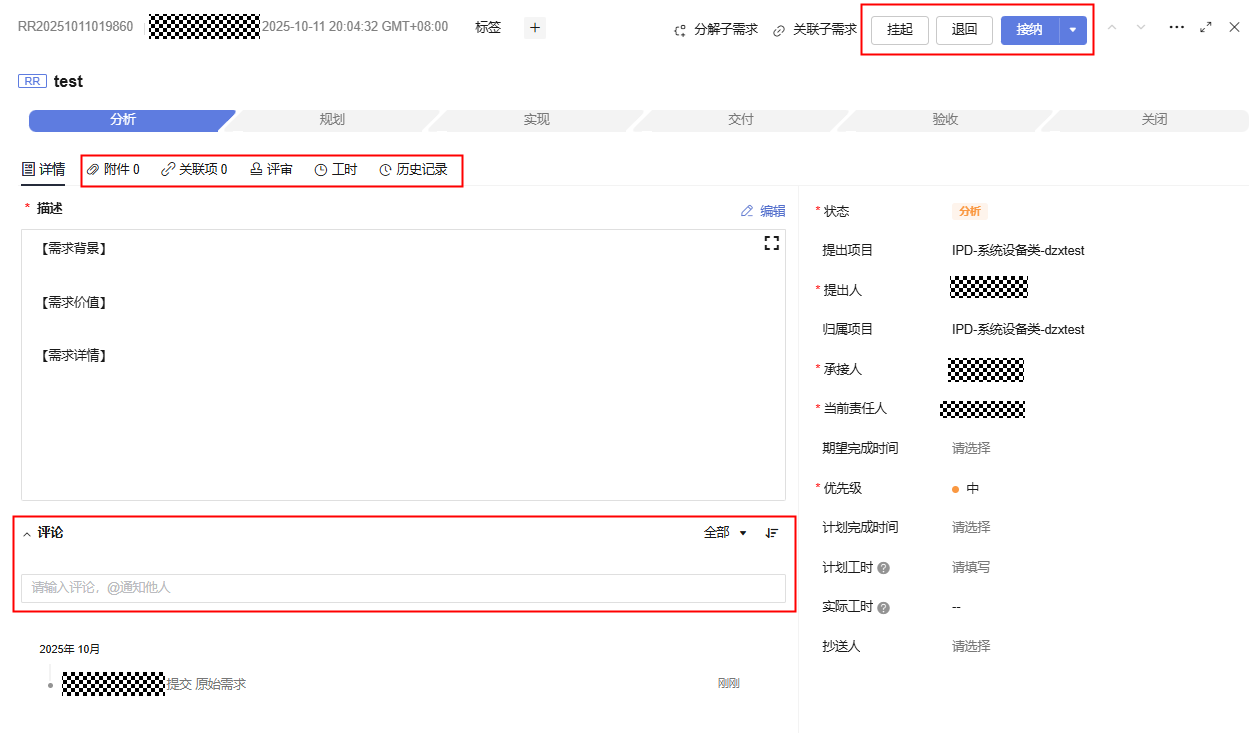Click the 【需求详情】 heading text
This screenshot has height=733, width=1249.
pyautogui.click(x=74, y=355)
